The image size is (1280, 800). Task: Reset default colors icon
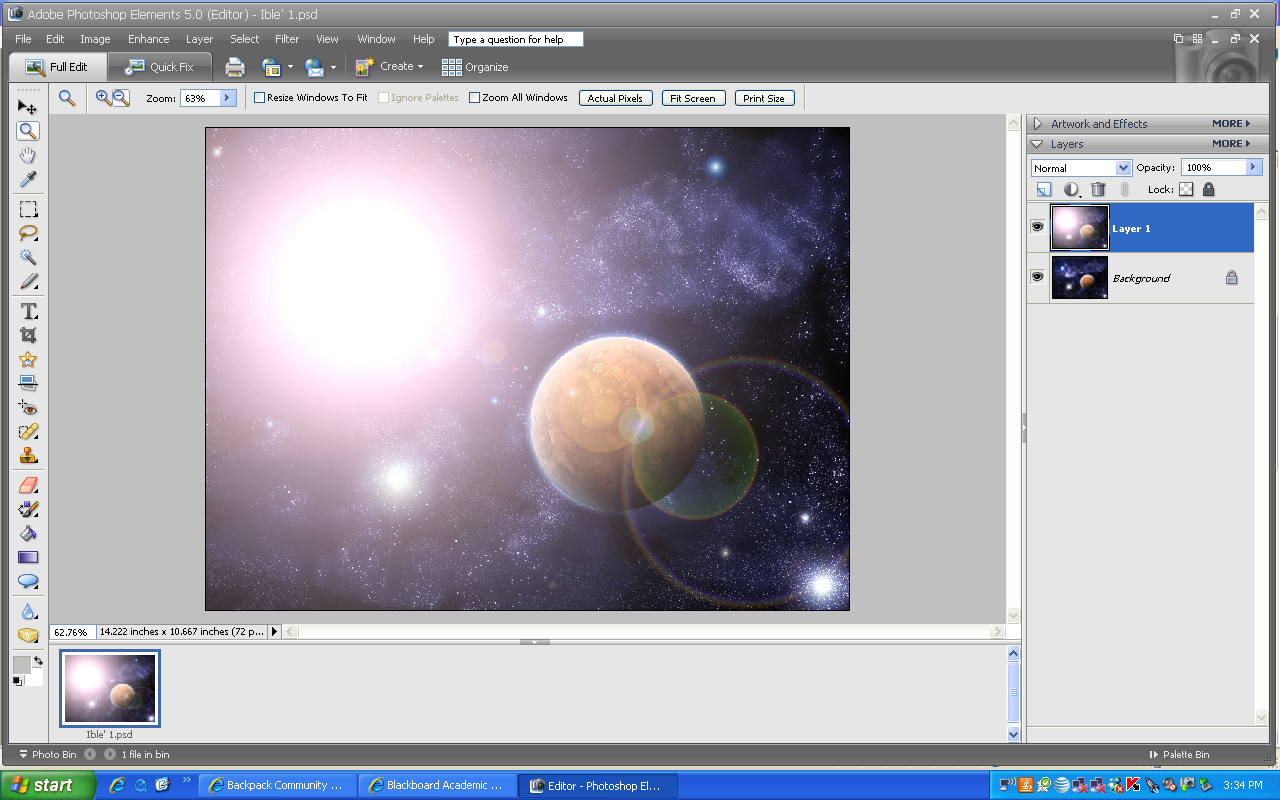(x=17, y=681)
